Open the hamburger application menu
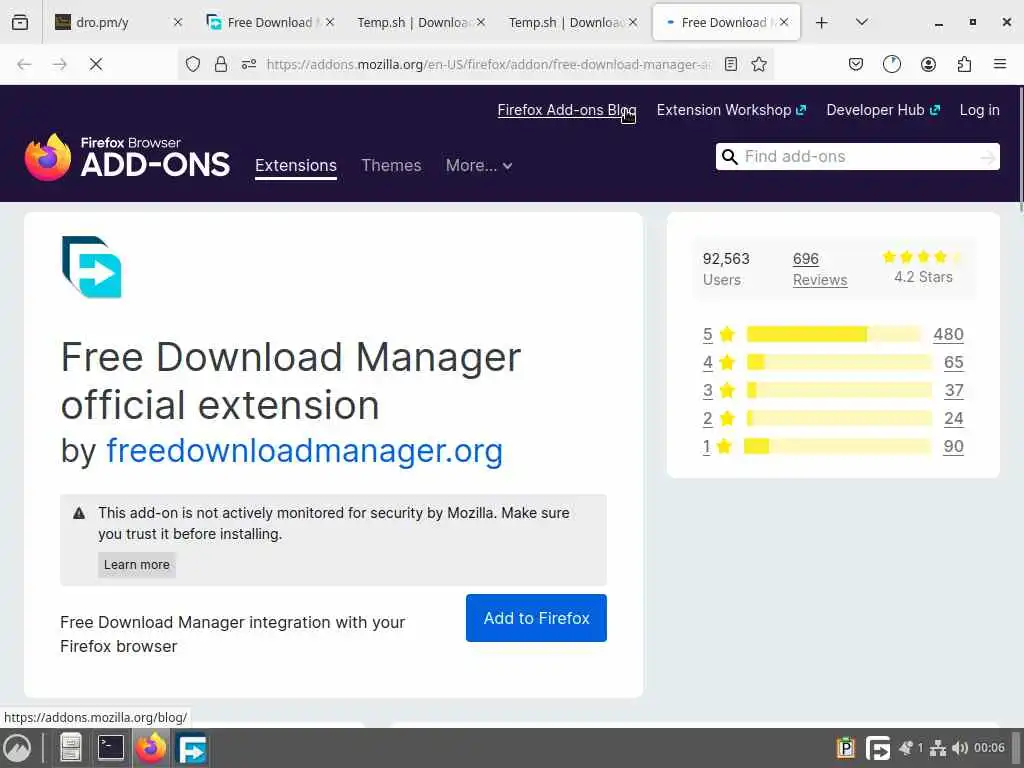 click(1000, 64)
